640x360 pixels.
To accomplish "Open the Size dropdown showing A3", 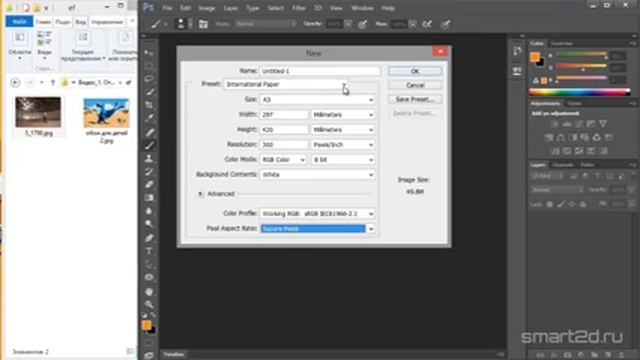I will 317,100.
